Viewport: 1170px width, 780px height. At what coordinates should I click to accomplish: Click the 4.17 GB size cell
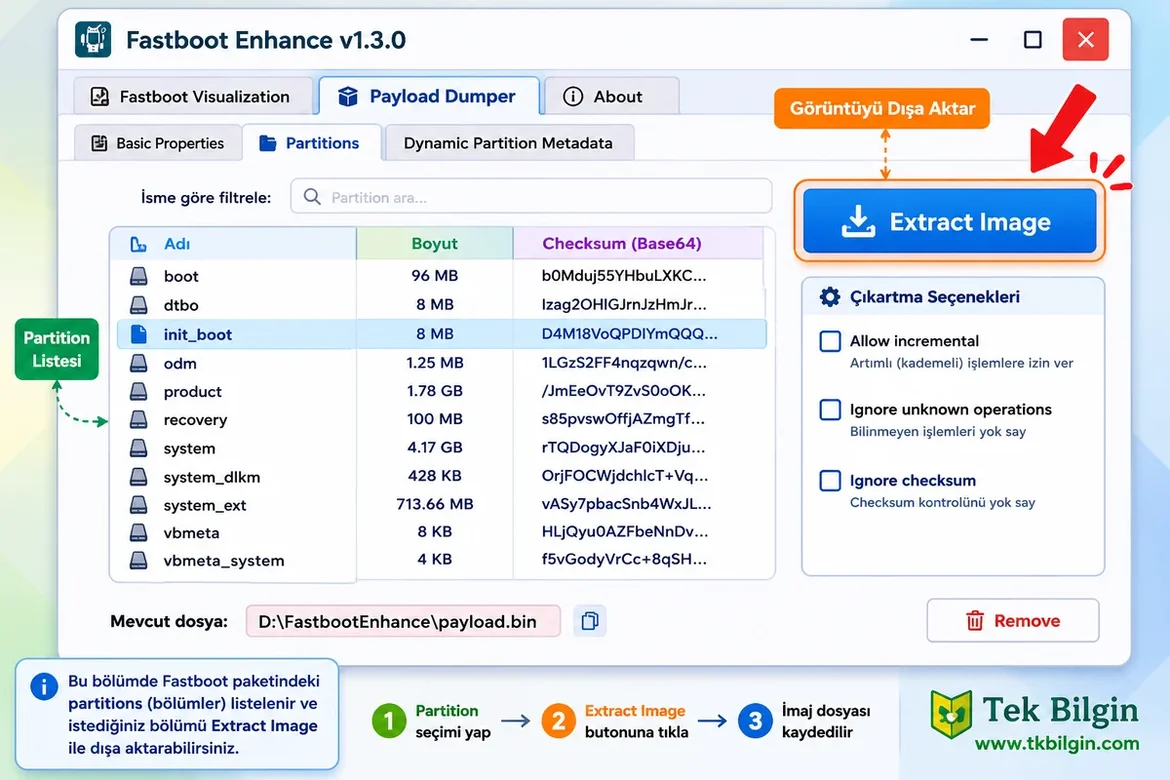(x=435, y=447)
